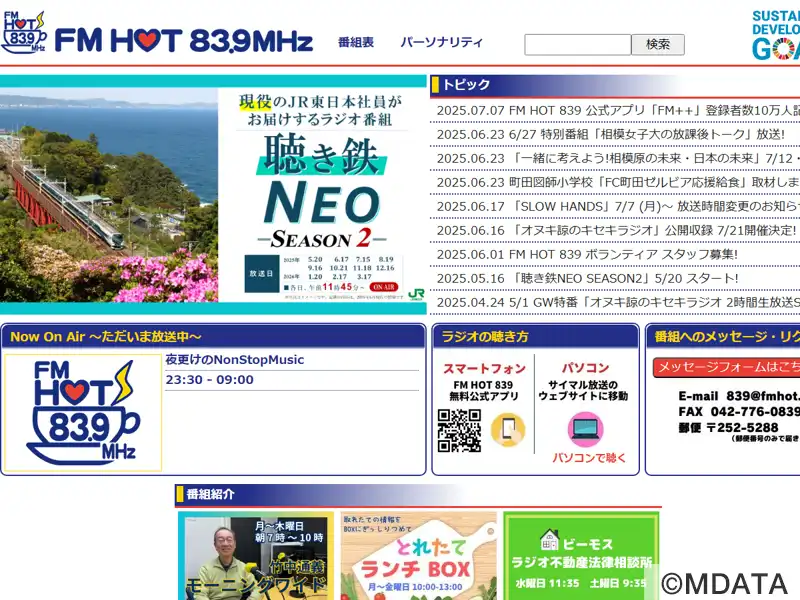Click the 郵便 〒252-5288 postal code text

(729, 428)
